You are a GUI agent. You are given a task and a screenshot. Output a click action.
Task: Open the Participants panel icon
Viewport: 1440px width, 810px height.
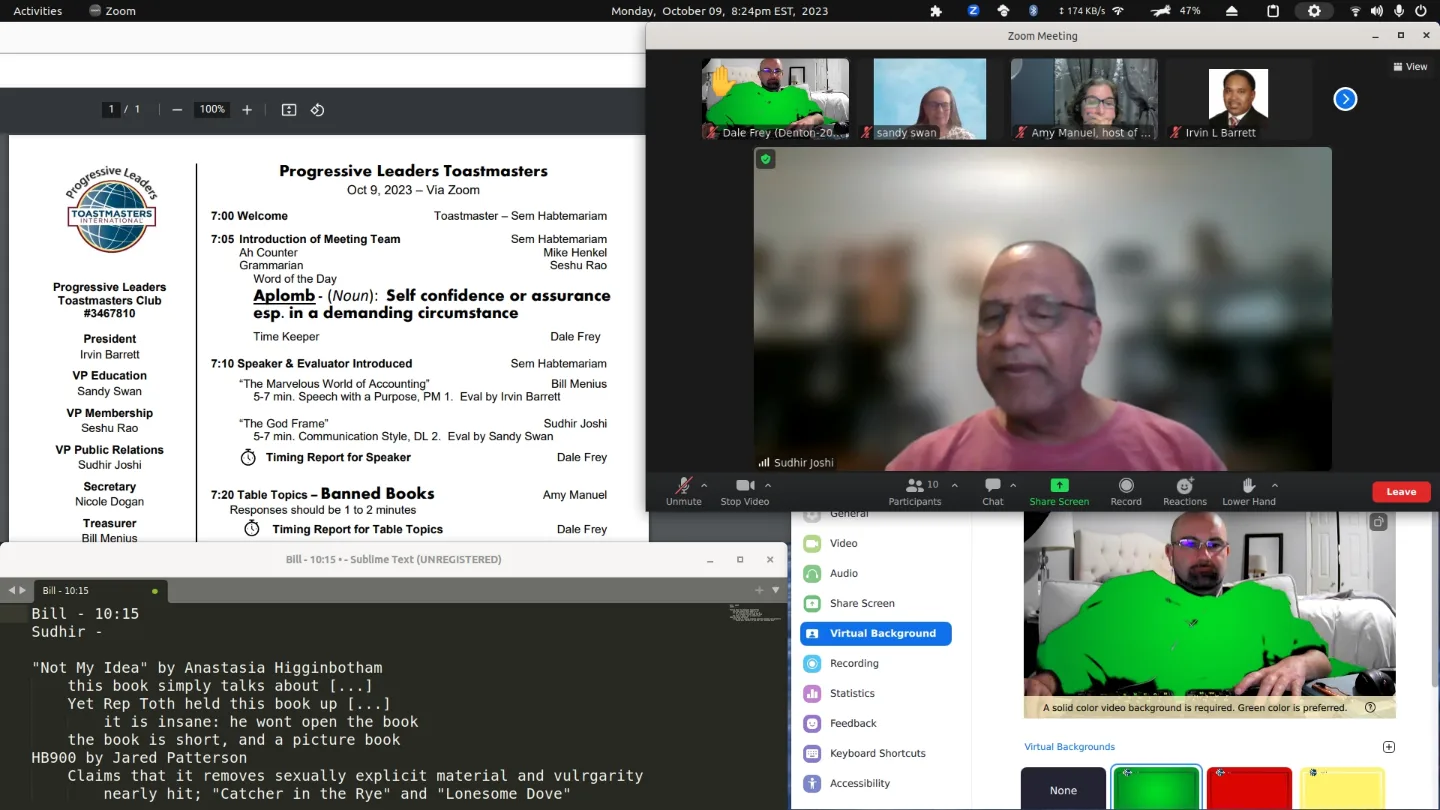coord(914,485)
